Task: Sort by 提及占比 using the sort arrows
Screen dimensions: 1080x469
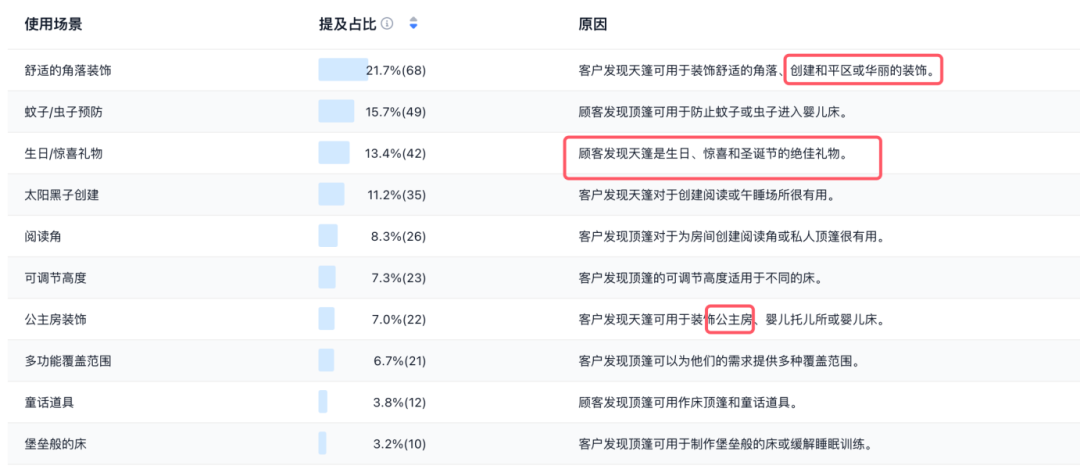Action: pos(413,24)
